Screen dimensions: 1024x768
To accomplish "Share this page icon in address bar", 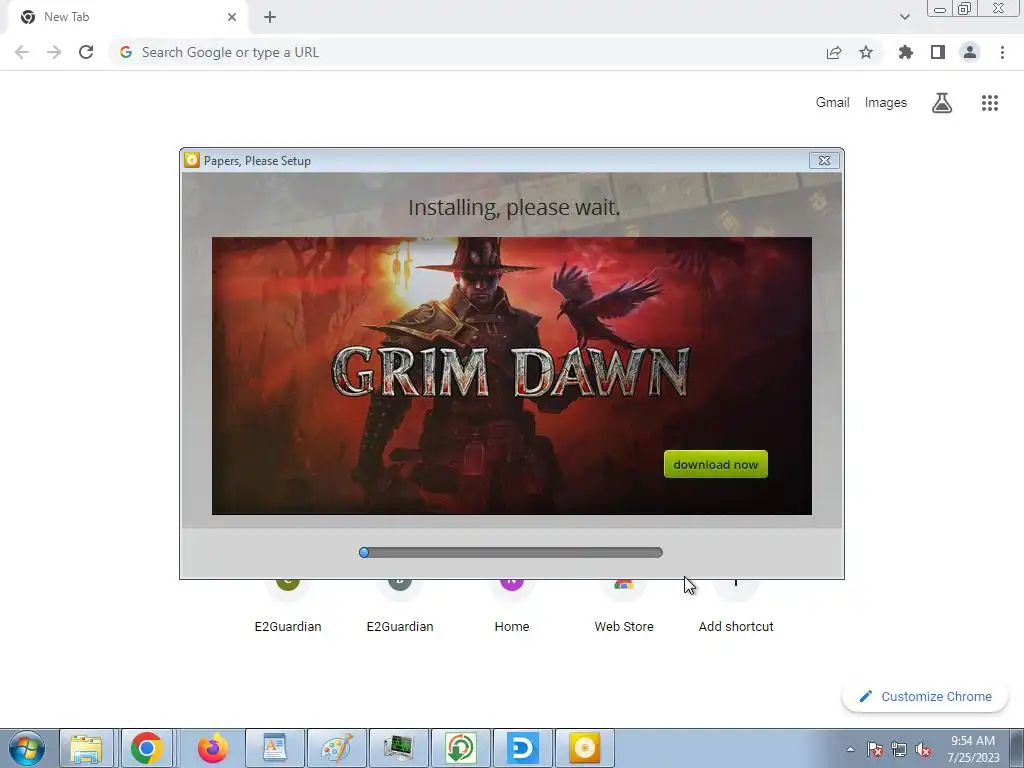I will [834, 52].
